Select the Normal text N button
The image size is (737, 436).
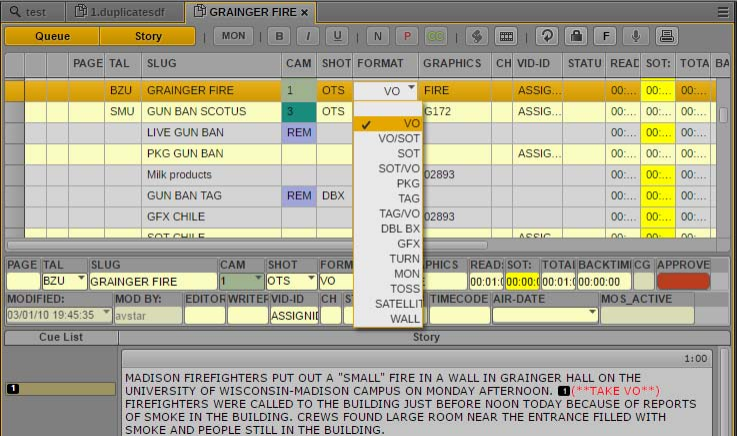click(x=377, y=36)
